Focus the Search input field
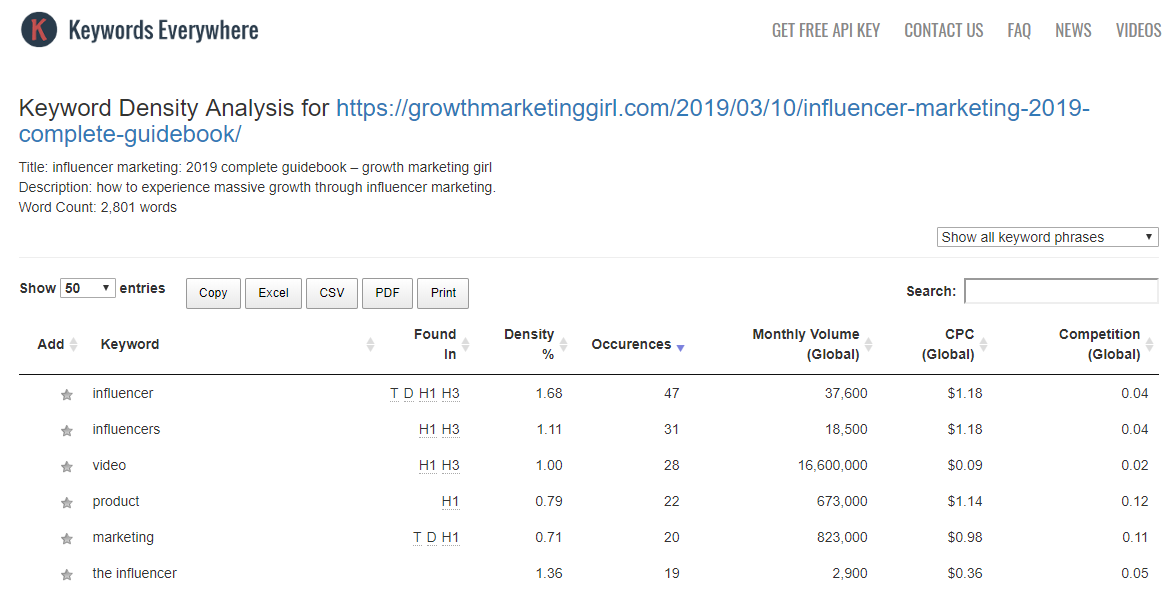This screenshot has height=597, width=1174. [1061, 291]
